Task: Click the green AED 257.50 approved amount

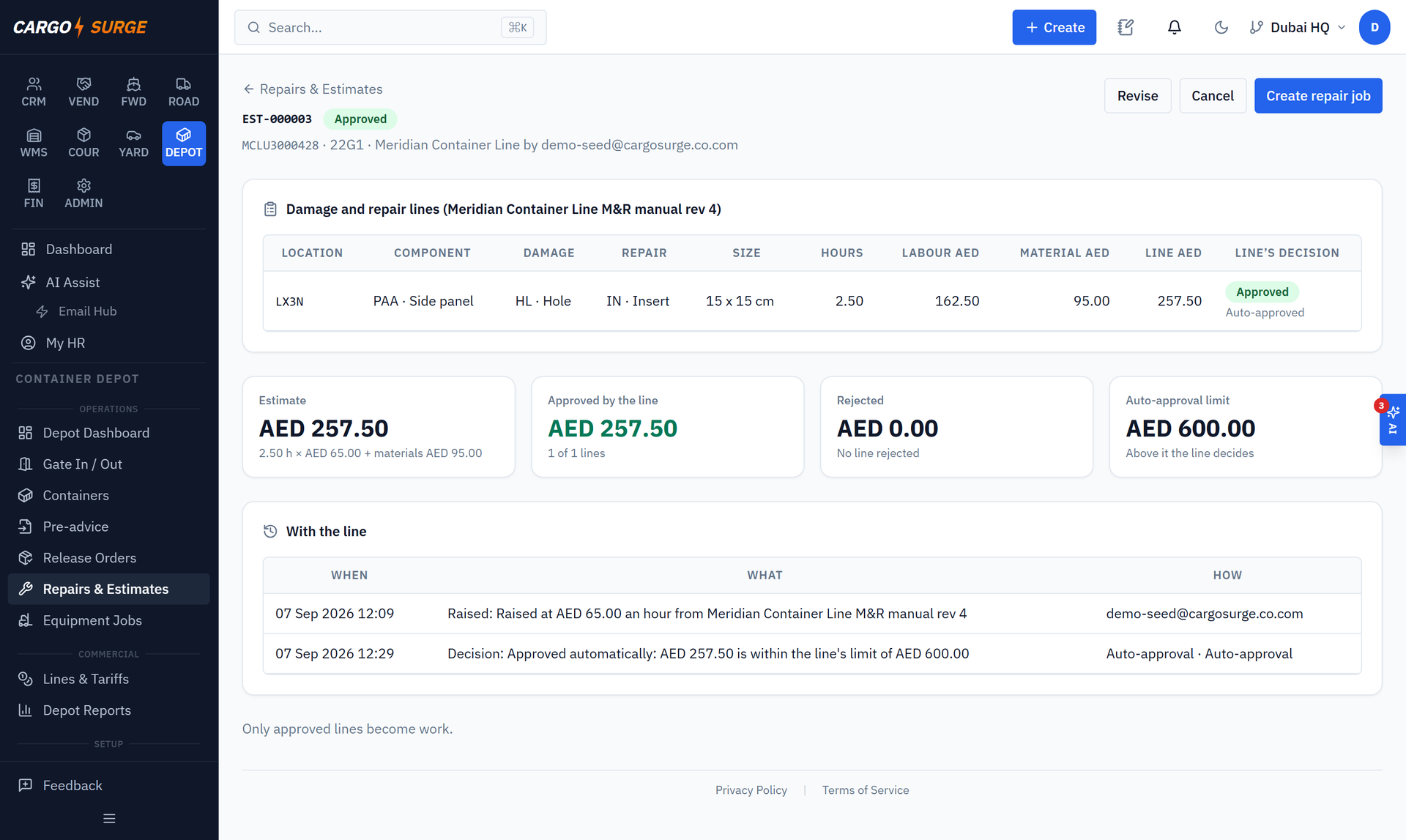Action: pyautogui.click(x=612, y=428)
